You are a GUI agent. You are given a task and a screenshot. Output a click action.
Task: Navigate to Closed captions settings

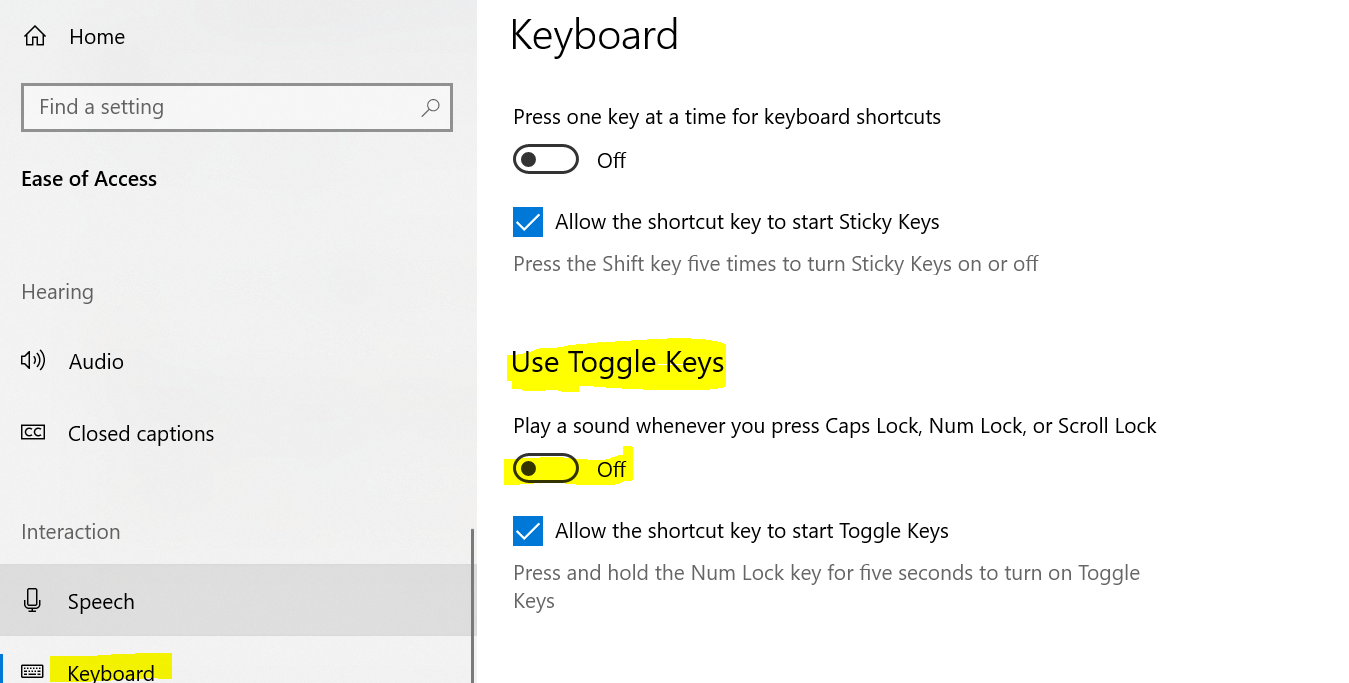(x=140, y=432)
